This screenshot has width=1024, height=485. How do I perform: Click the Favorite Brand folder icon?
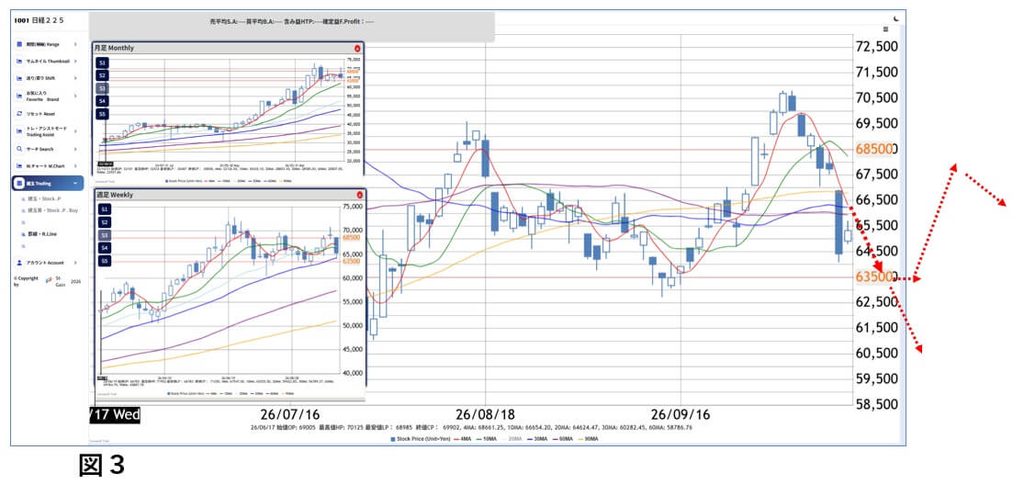(19, 95)
